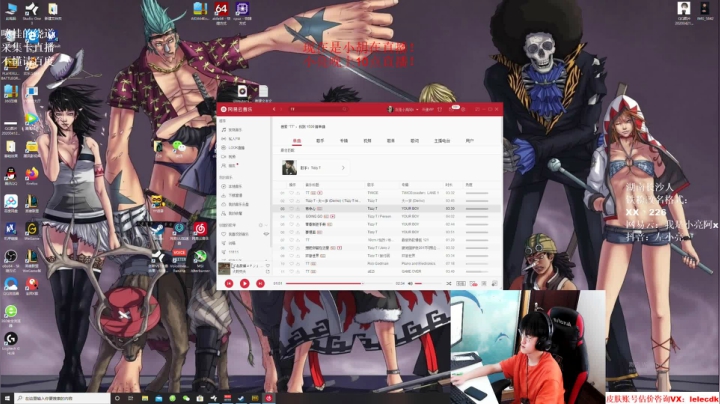
Task: Open the NetEase Cloud Music taskbar icon
Action: tap(269, 398)
